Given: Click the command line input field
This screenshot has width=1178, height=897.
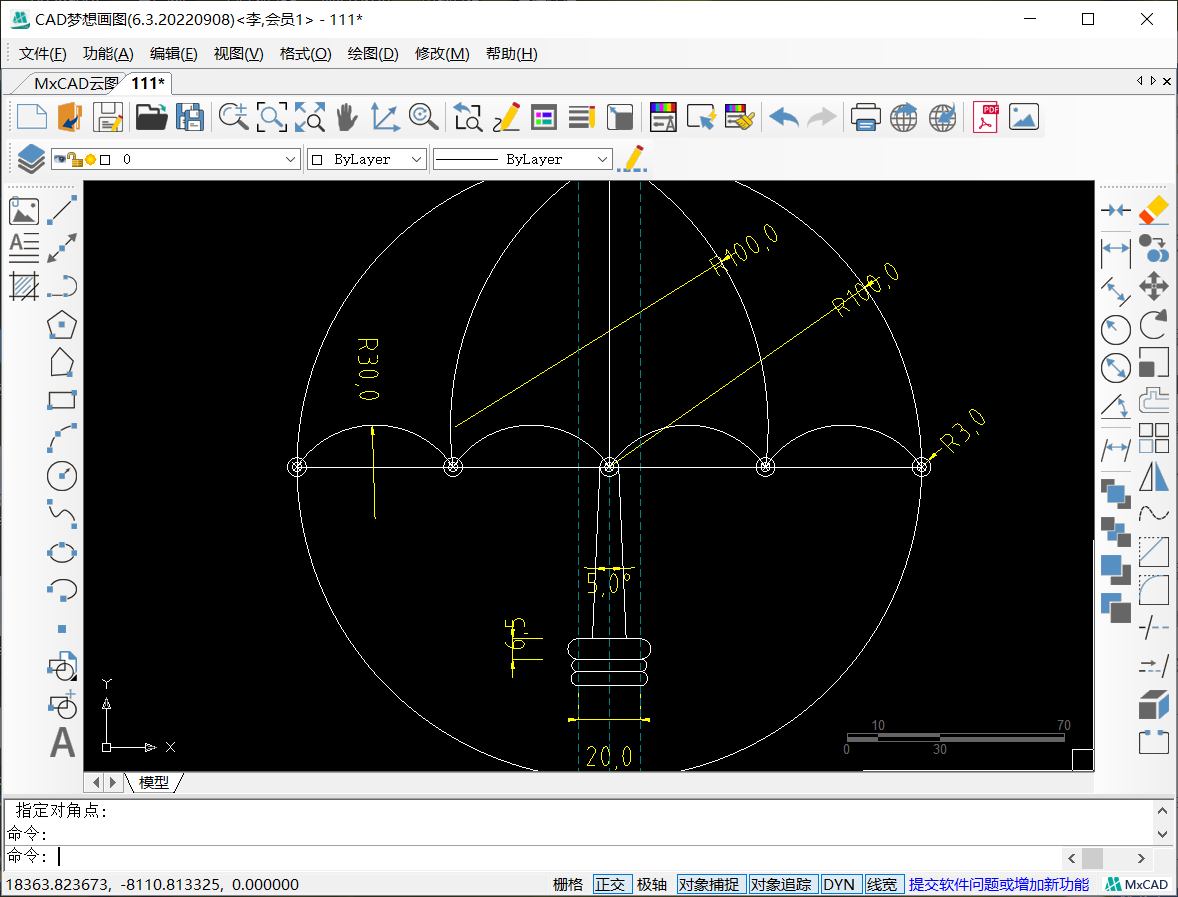Looking at the screenshot, I should [556, 856].
